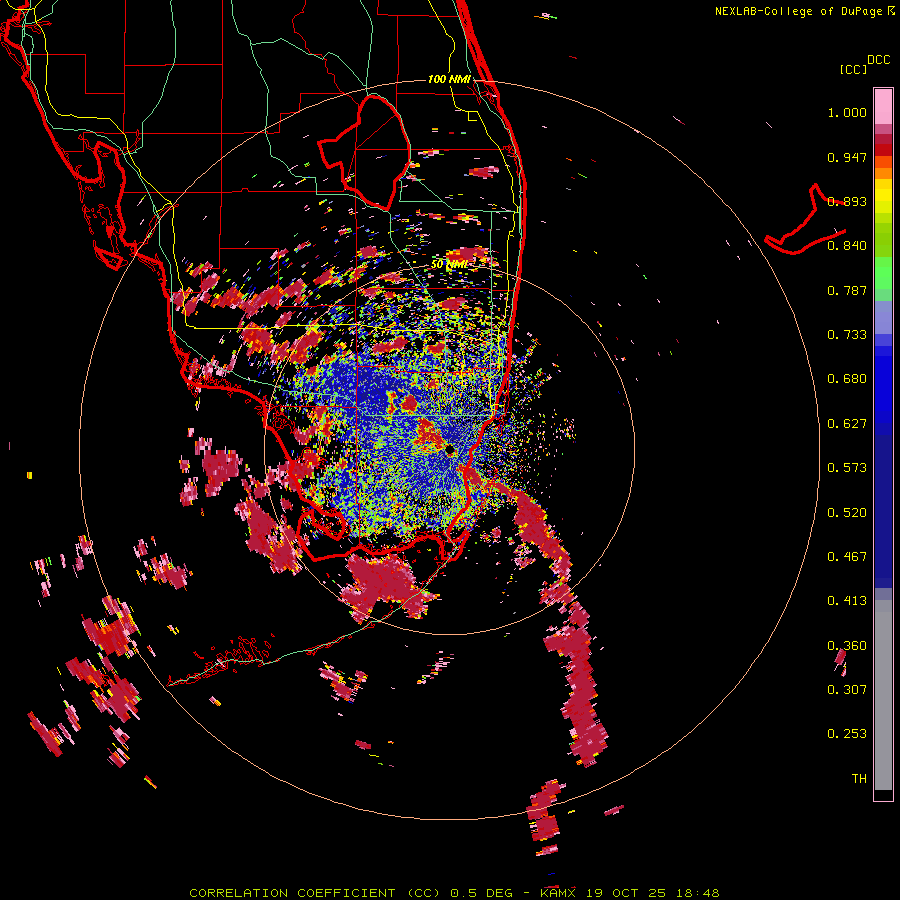The width and height of the screenshot is (900, 900).
Task: Select the 0.573 legend value
Action: coord(847,468)
